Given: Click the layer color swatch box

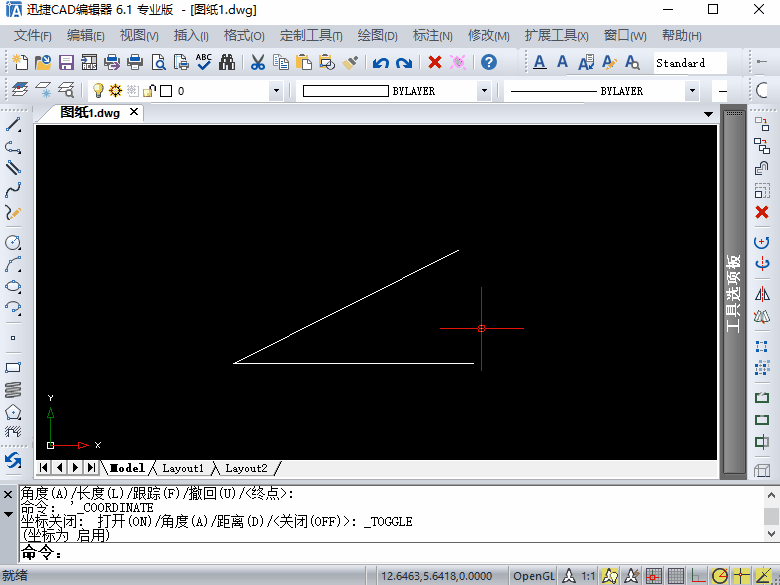Looking at the screenshot, I should click(x=166, y=91).
